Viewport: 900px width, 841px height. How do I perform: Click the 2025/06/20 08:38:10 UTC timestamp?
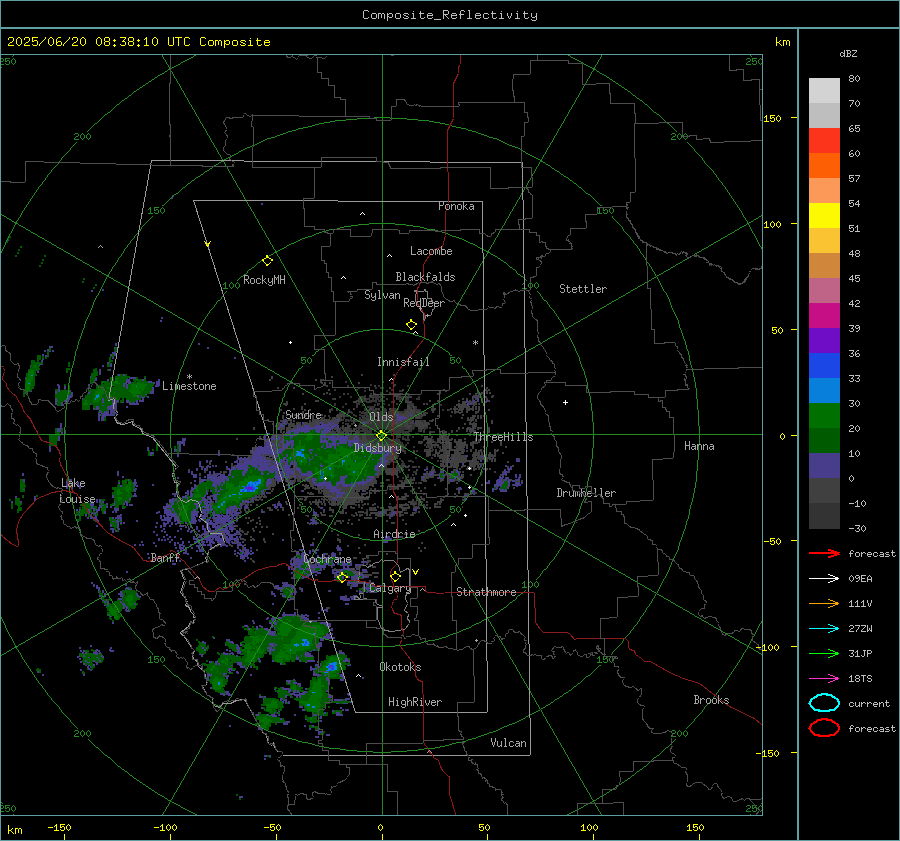pyautogui.click(x=99, y=42)
